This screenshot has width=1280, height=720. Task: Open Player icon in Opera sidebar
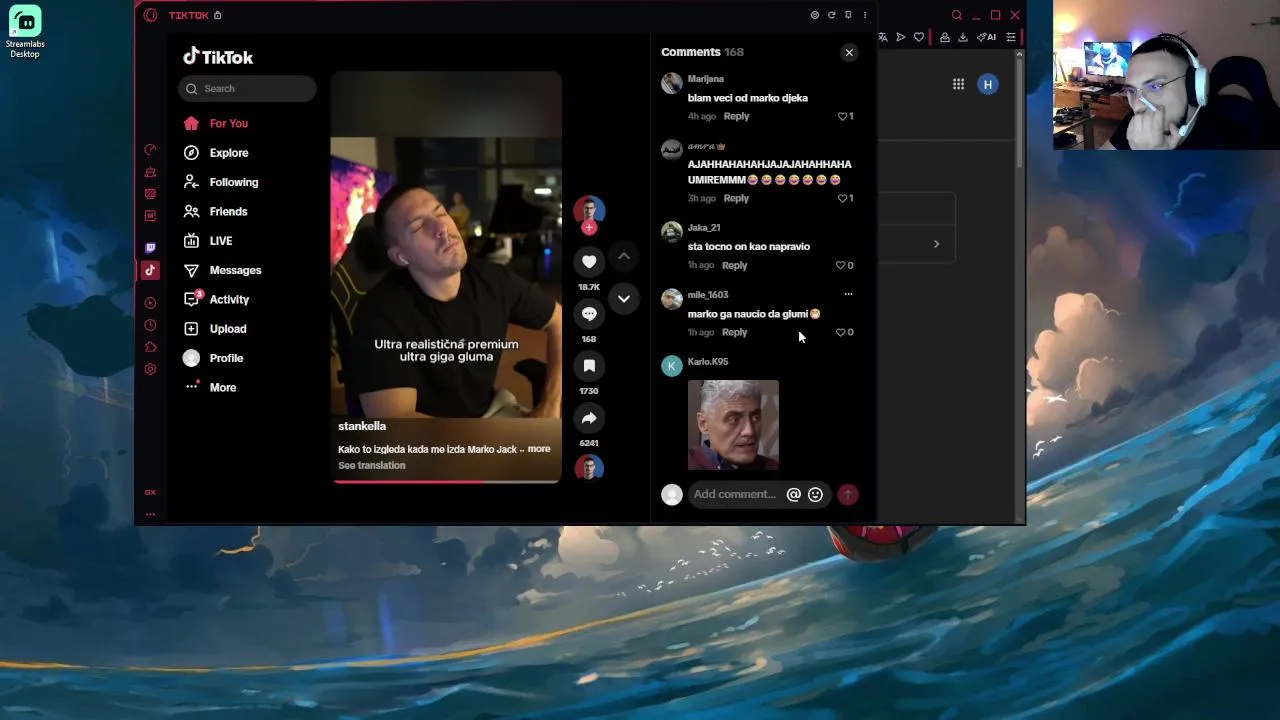point(150,303)
